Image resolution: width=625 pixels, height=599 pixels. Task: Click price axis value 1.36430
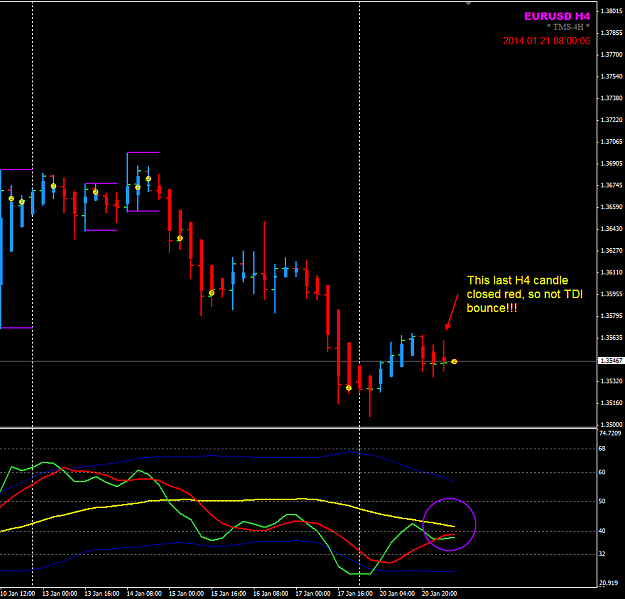611,229
